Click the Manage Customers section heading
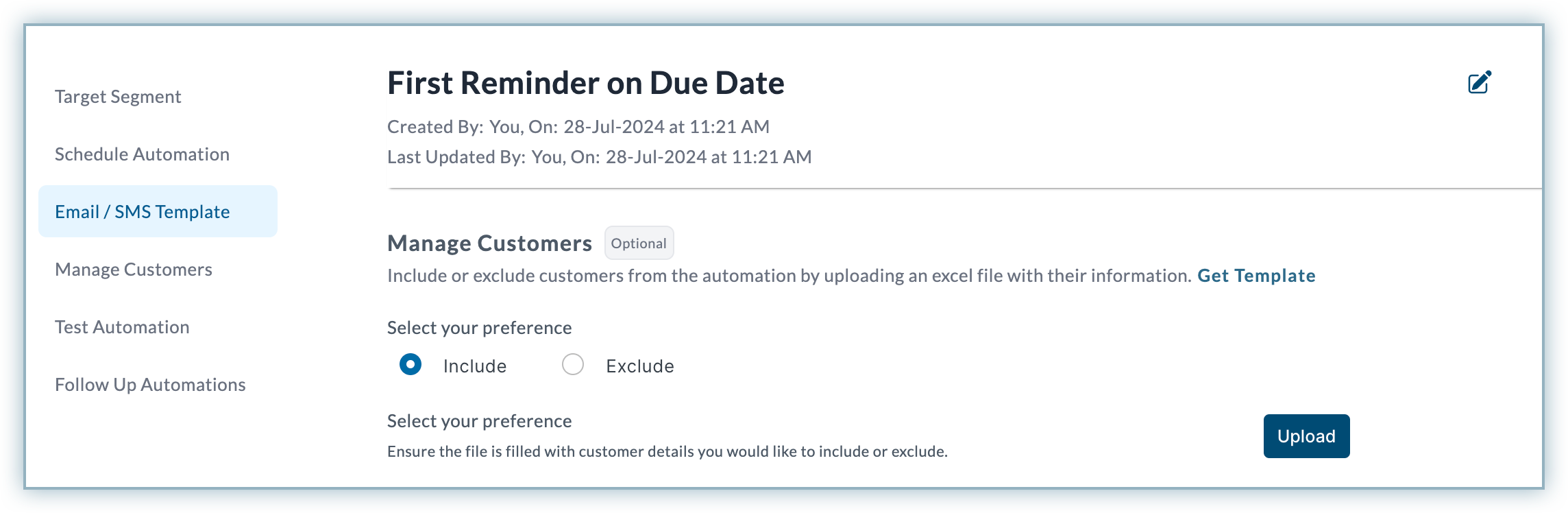Screen dimensions: 1568x513 coord(489,243)
